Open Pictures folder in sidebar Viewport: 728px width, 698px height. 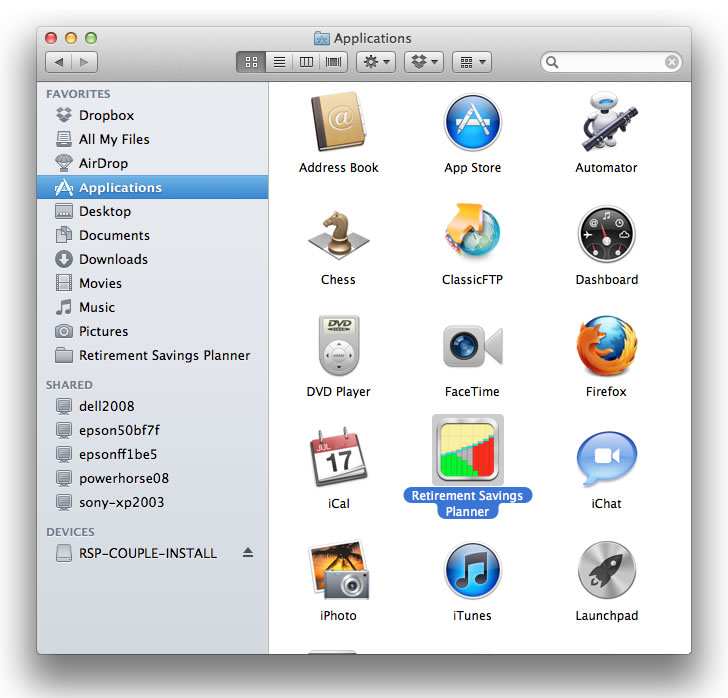152,331
